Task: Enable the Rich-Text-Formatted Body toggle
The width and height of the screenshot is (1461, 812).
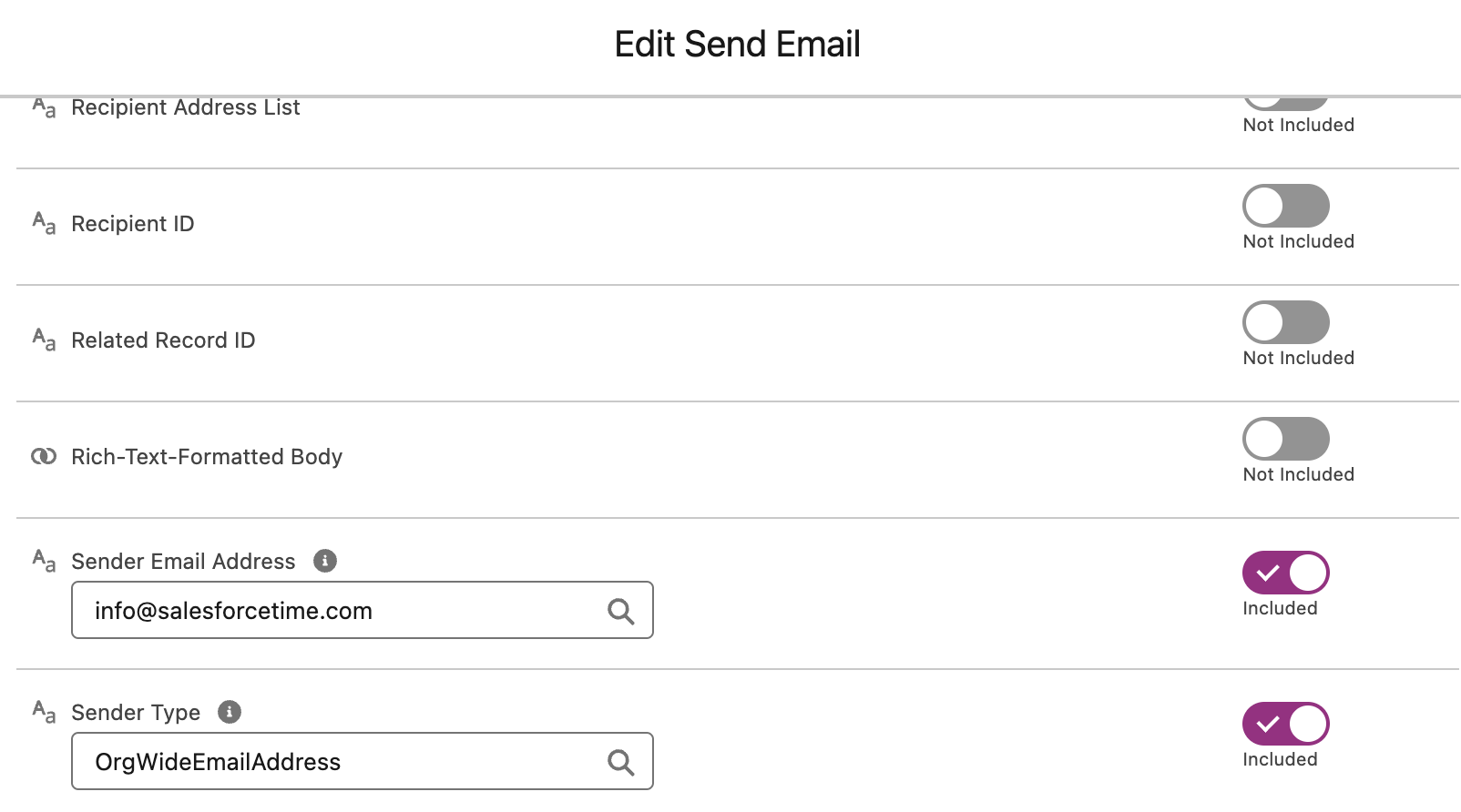Action: click(x=1284, y=440)
